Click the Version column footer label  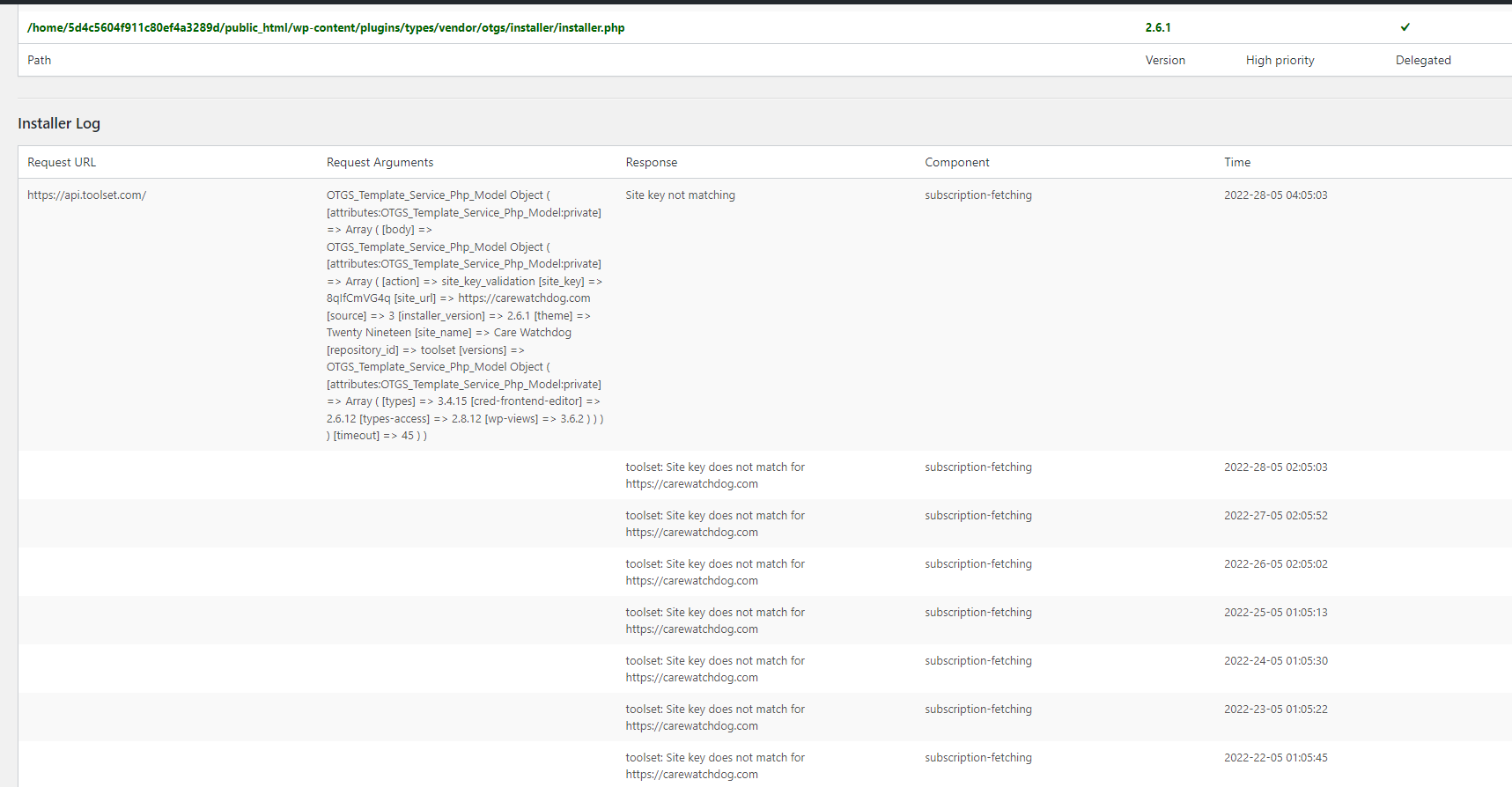coord(1164,60)
